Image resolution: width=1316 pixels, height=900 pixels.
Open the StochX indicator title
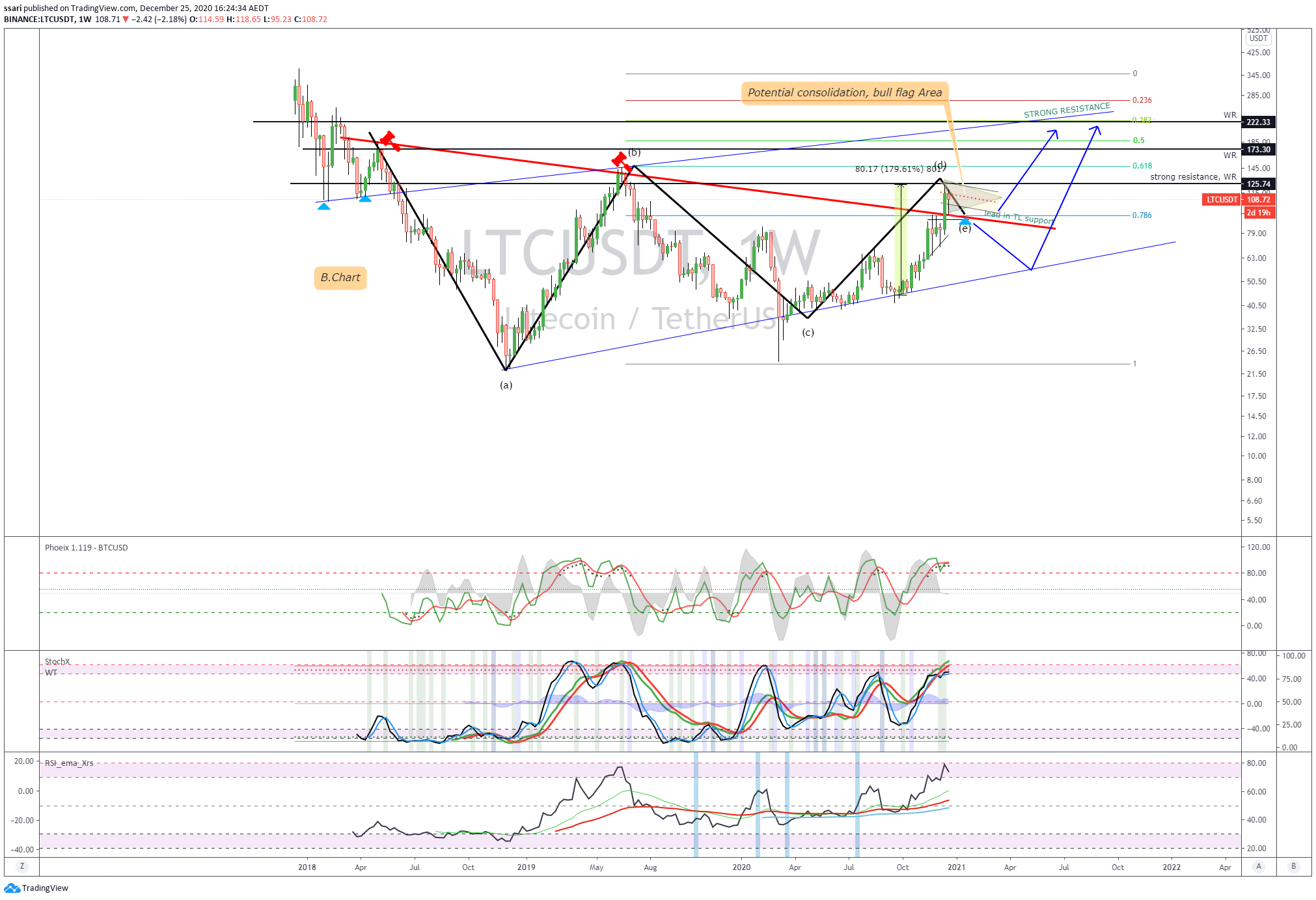tap(57, 662)
